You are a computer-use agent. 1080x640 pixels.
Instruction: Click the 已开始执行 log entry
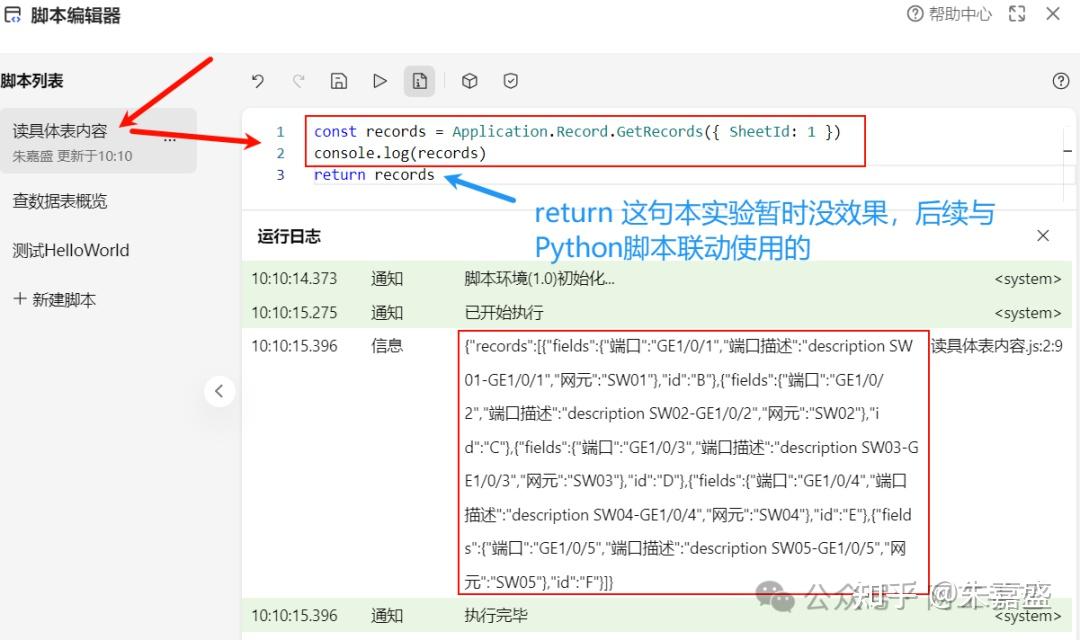(656, 312)
